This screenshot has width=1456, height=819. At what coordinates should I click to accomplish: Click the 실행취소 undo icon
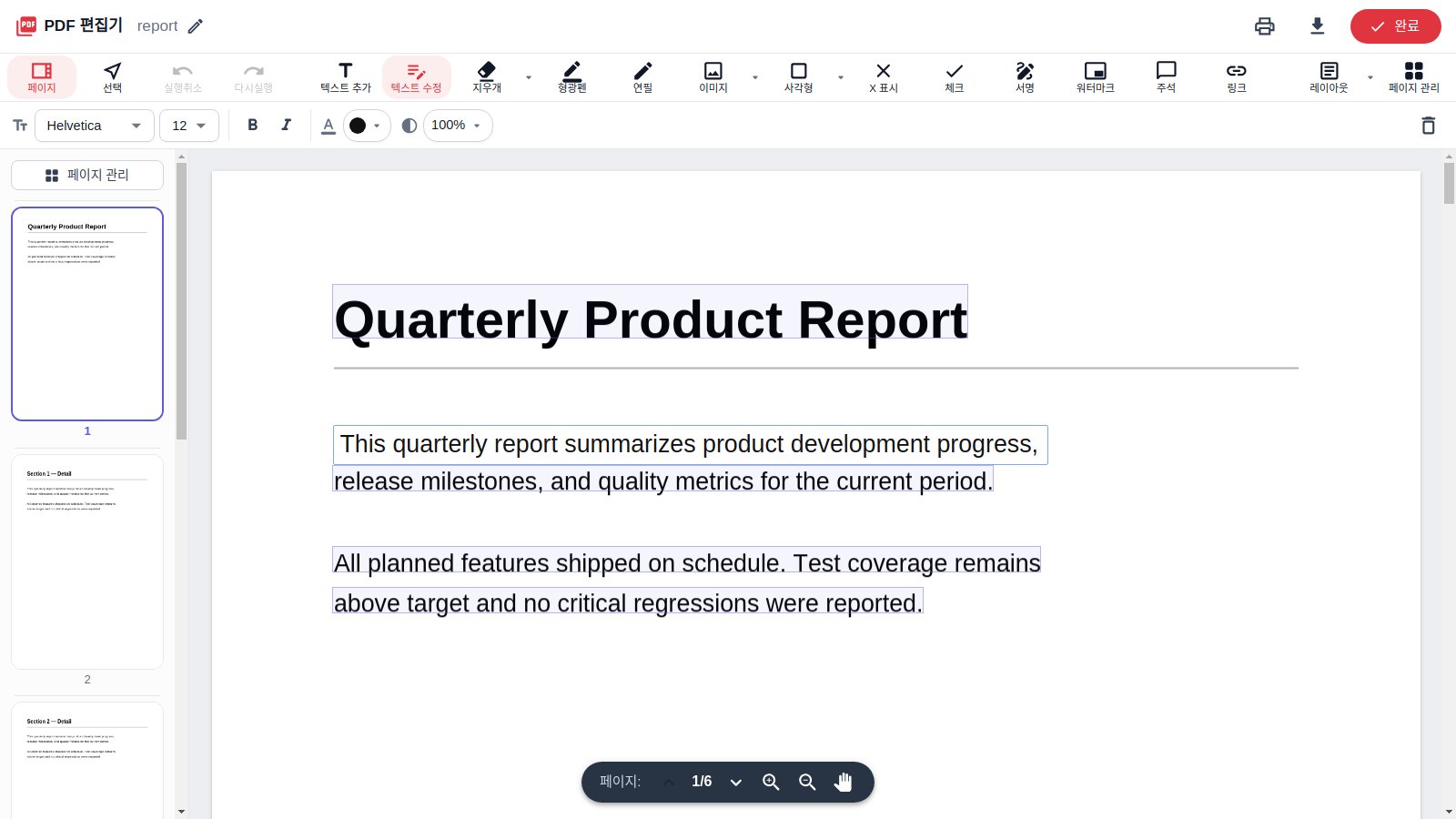click(183, 76)
